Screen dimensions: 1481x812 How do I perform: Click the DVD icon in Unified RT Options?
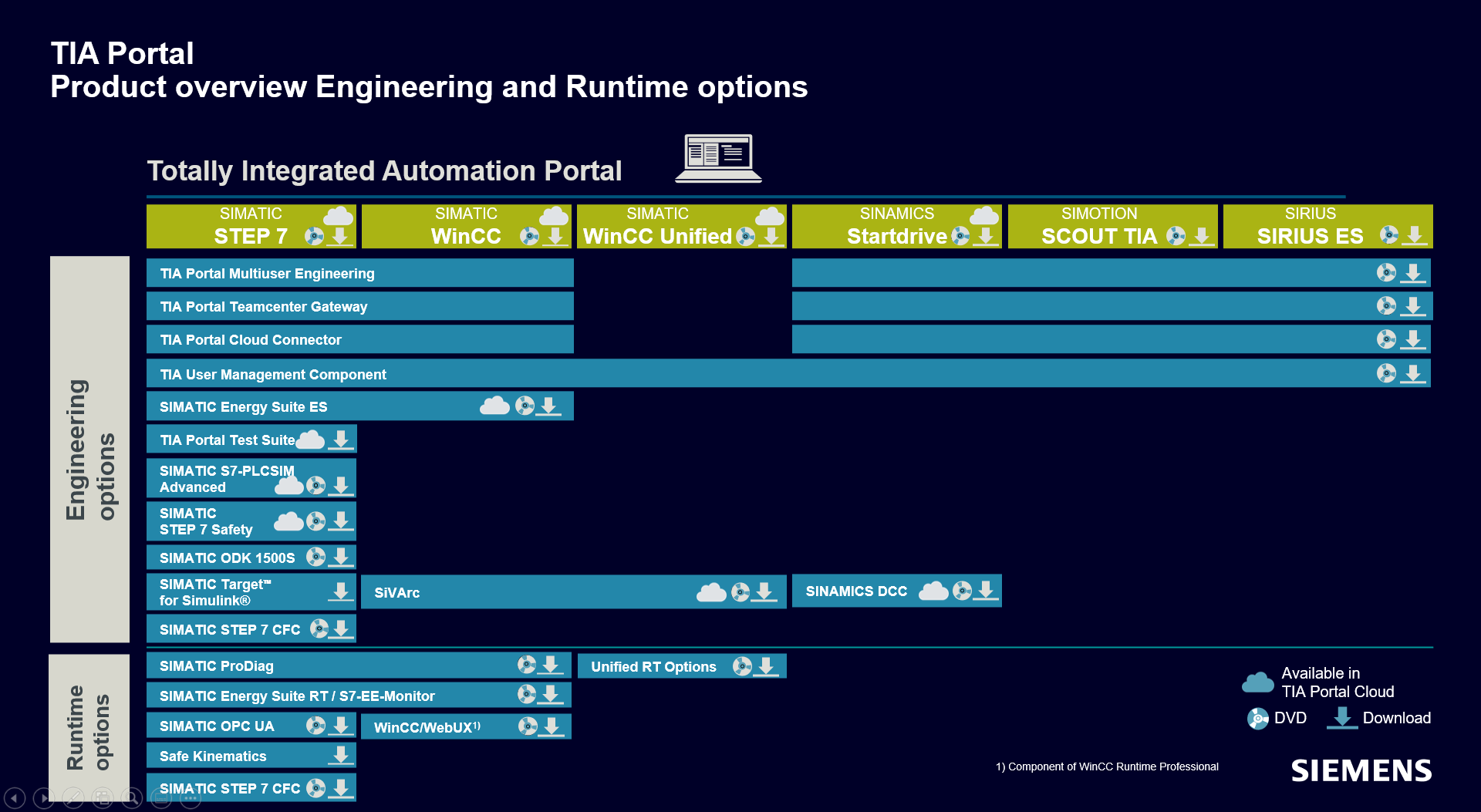[742, 666]
